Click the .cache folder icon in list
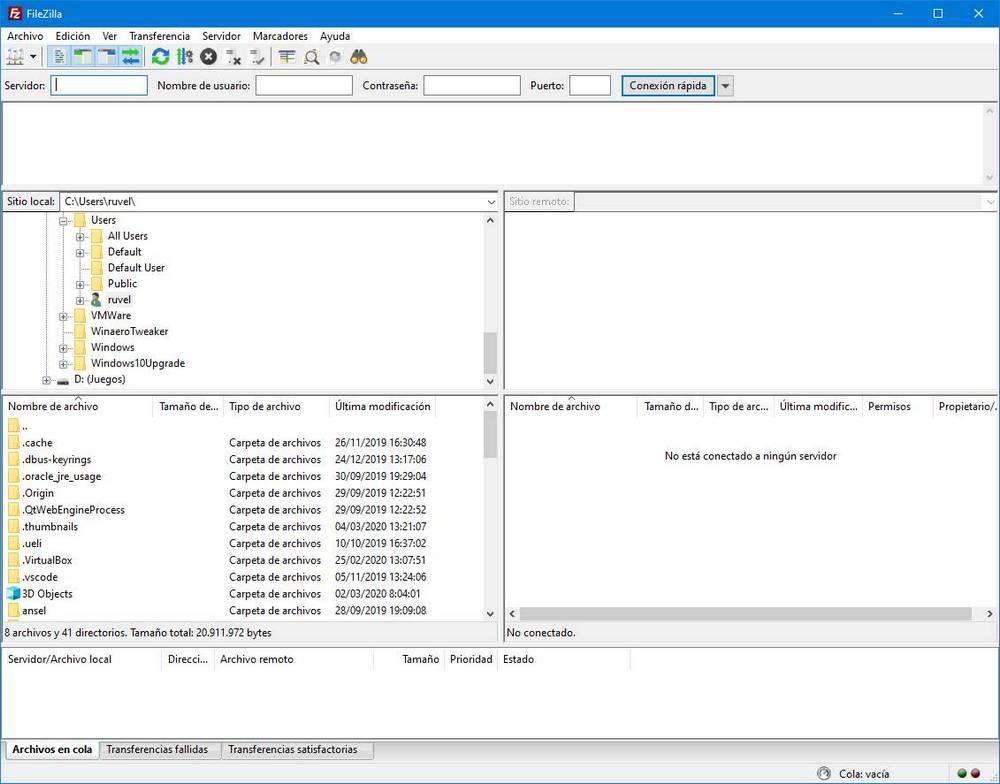The width and height of the screenshot is (1000, 784). point(13,443)
